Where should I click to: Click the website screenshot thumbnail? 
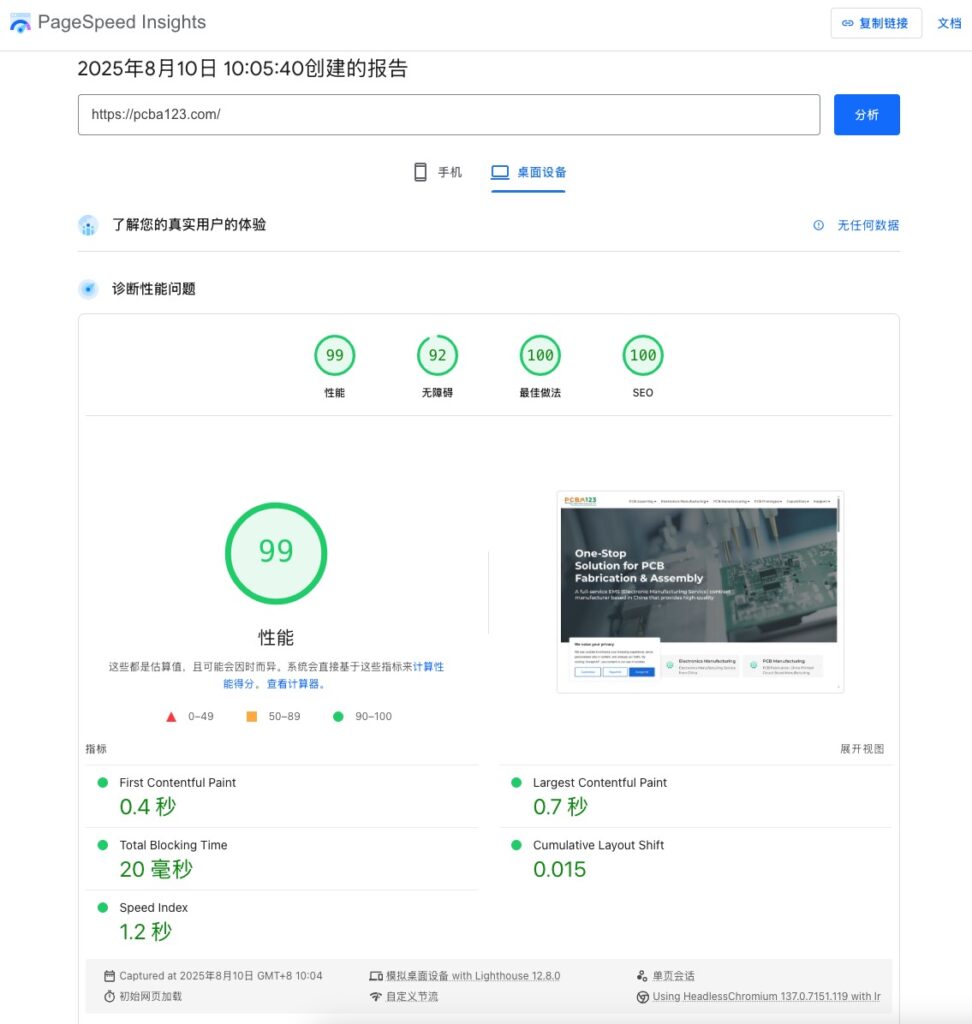(700, 589)
